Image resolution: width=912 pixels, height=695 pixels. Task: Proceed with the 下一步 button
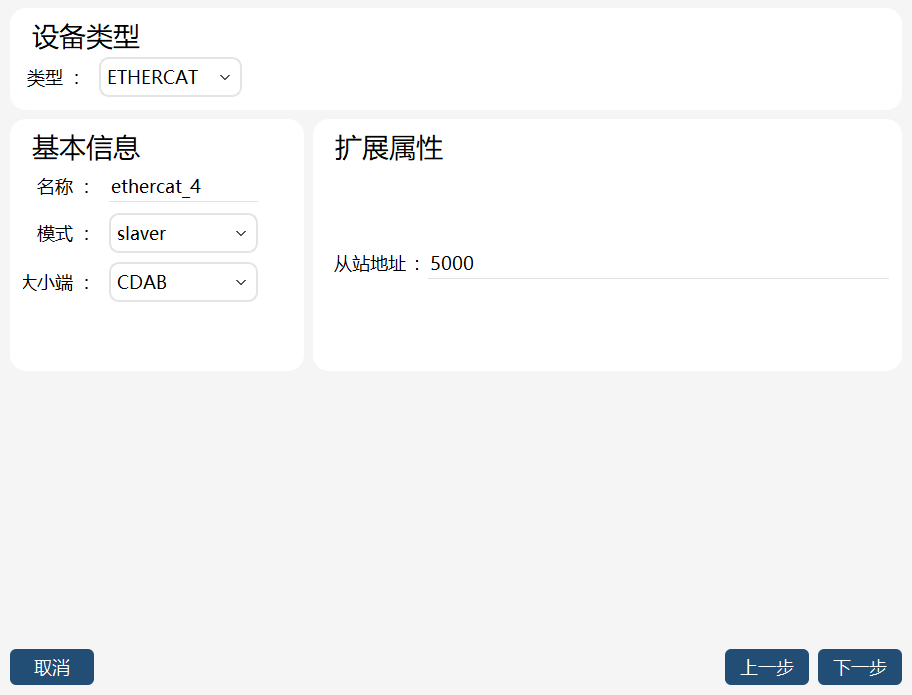click(x=860, y=667)
